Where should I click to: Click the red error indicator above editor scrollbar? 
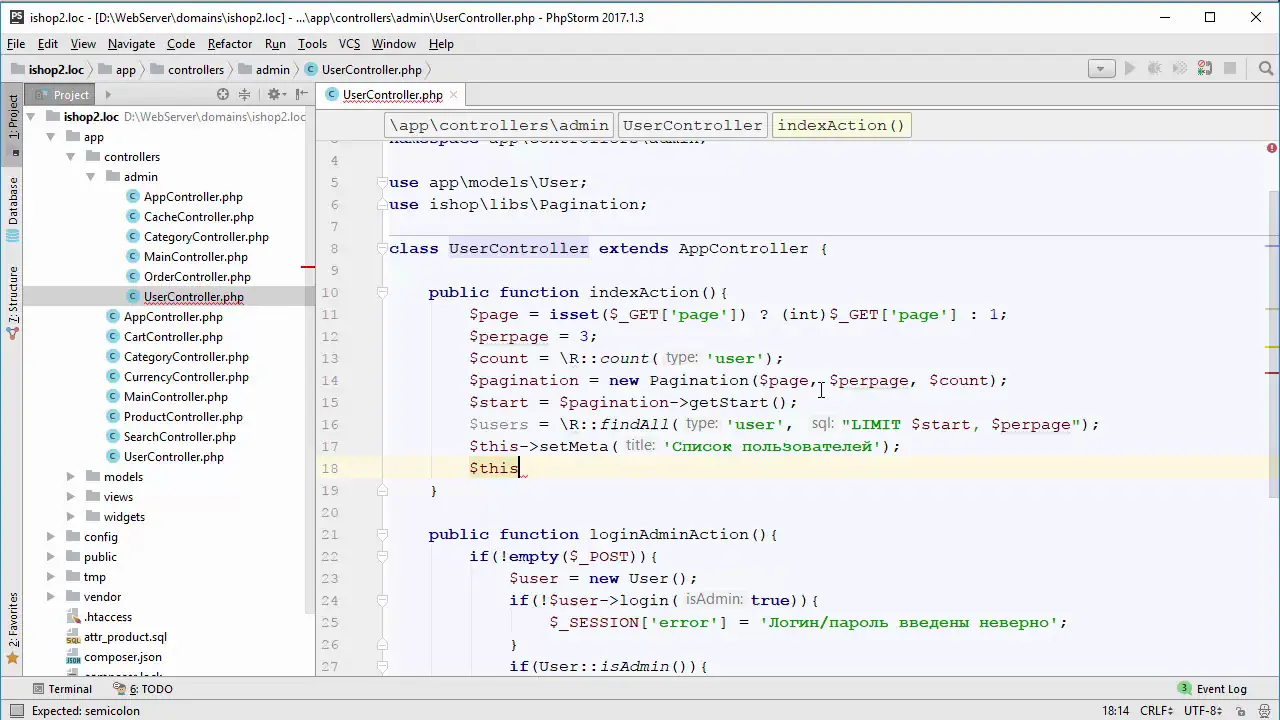point(1272,148)
